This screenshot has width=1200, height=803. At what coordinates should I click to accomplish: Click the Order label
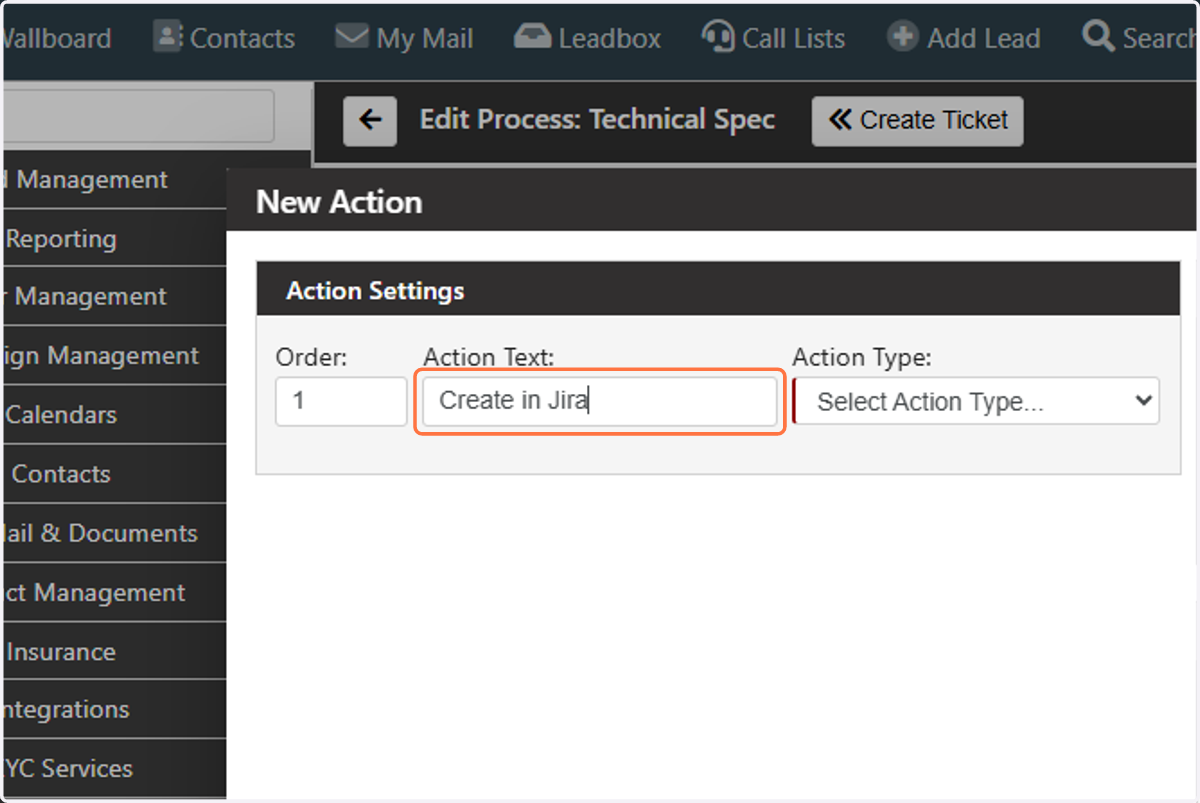tap(311, 357)
